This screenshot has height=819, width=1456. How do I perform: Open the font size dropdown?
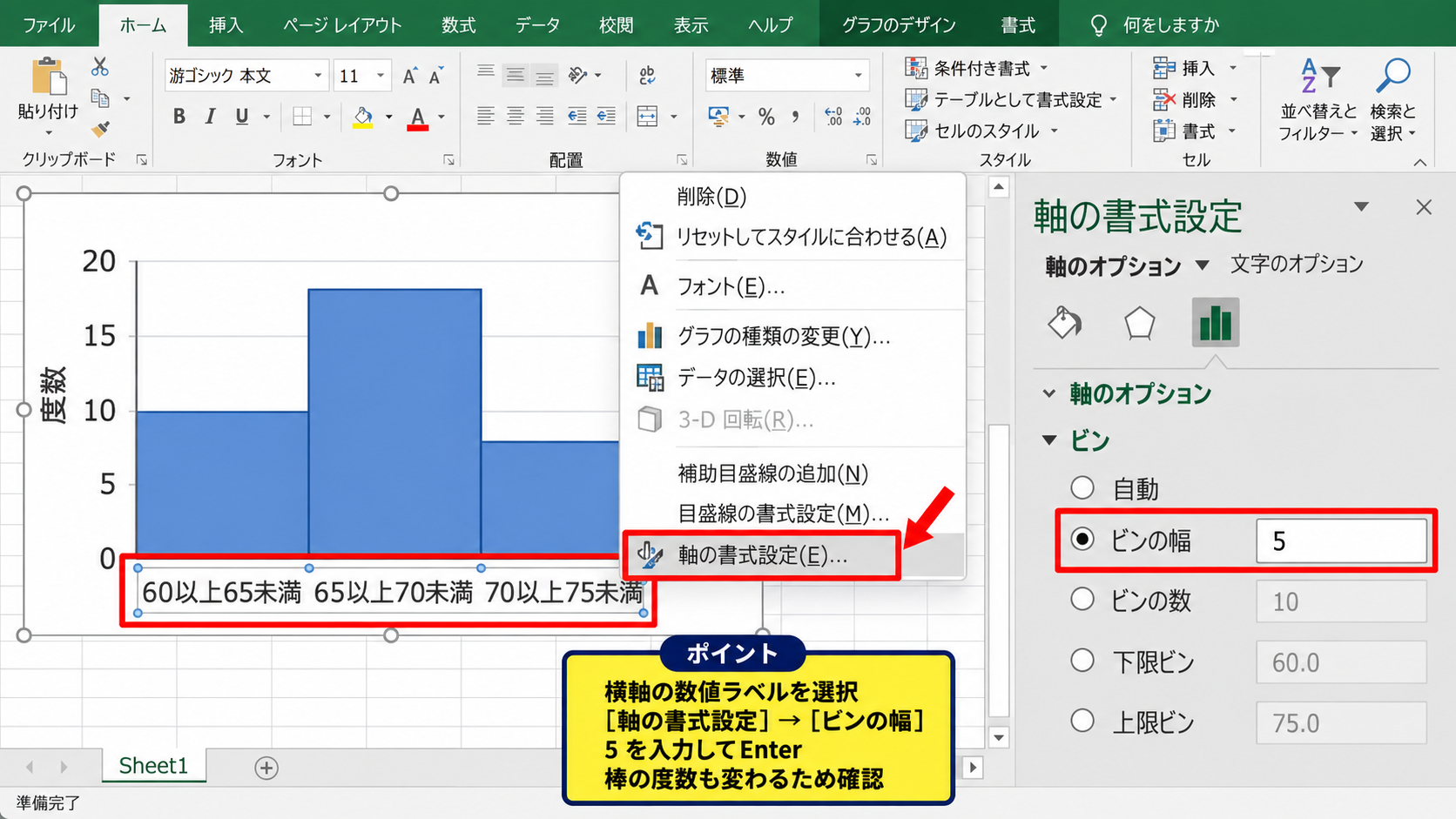pyautogui.click(x=381, y=77)
